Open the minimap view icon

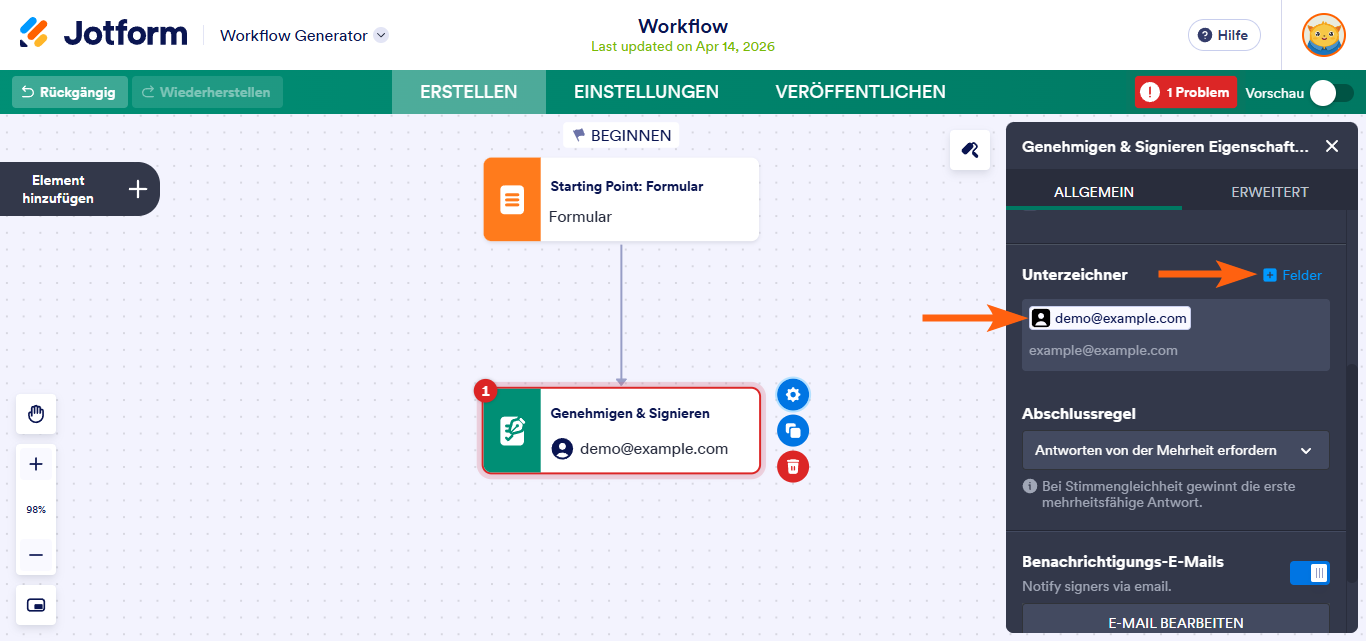click(35, 604)
